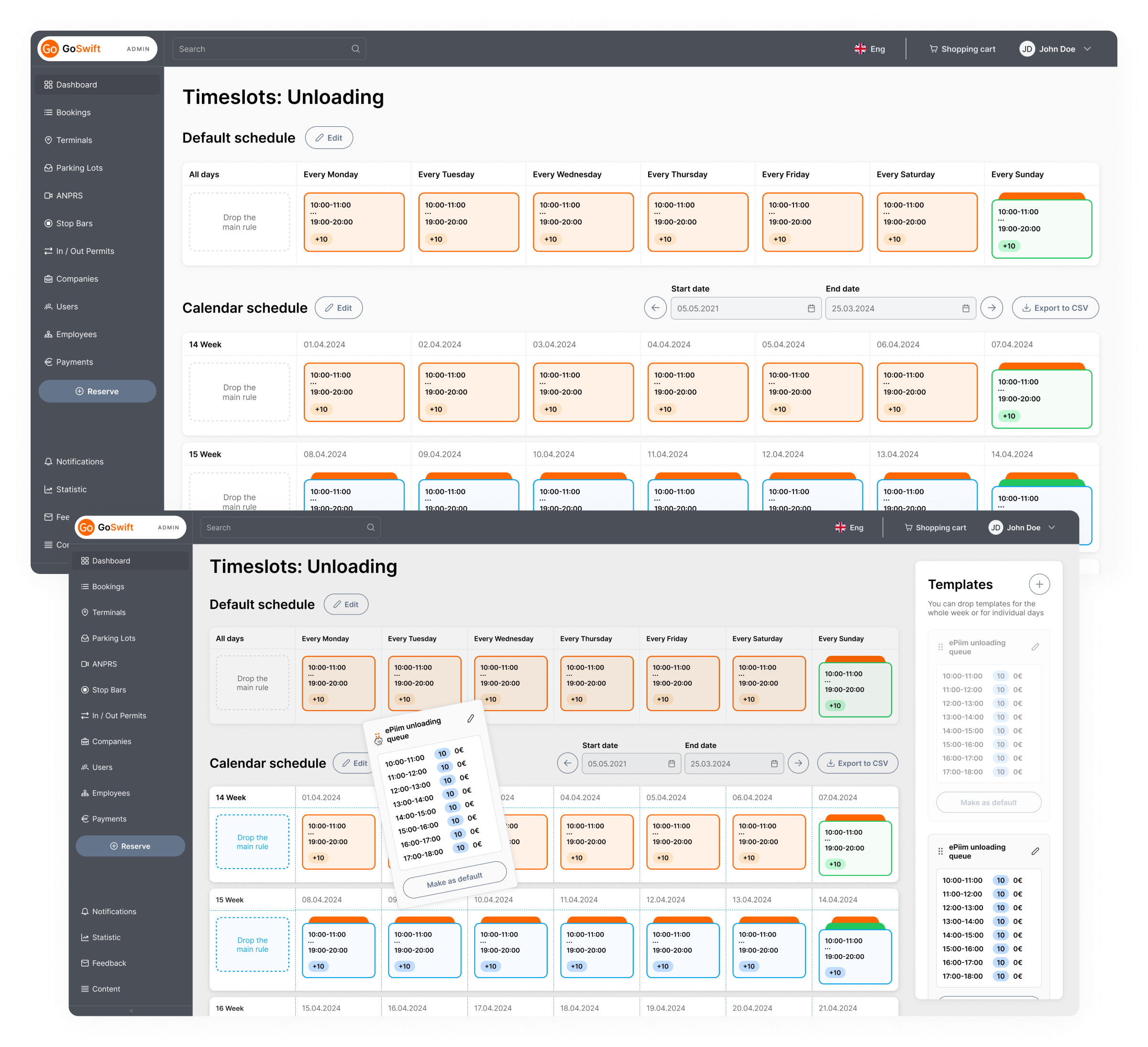Edit Default schedule in front window
This screenshot has height=1047, width=1148.
[x=346, y=604]
